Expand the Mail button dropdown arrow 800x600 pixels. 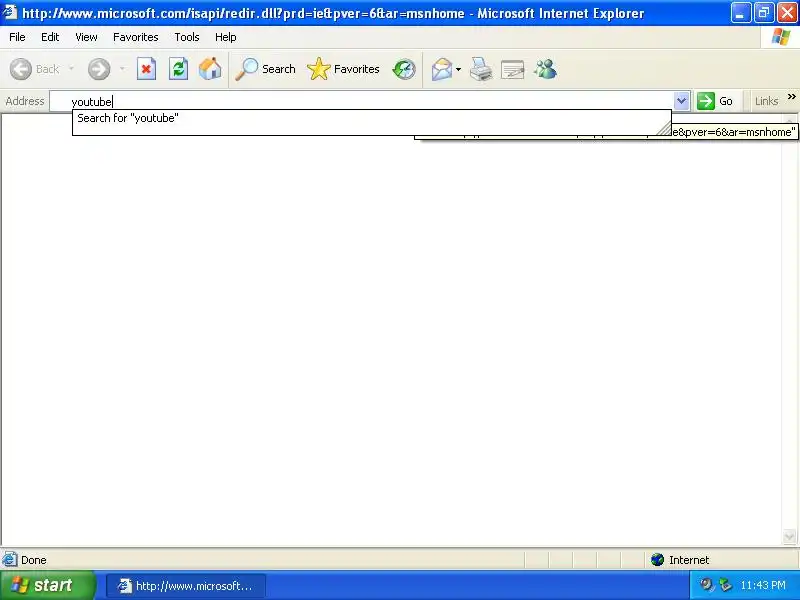pos(459,69)
